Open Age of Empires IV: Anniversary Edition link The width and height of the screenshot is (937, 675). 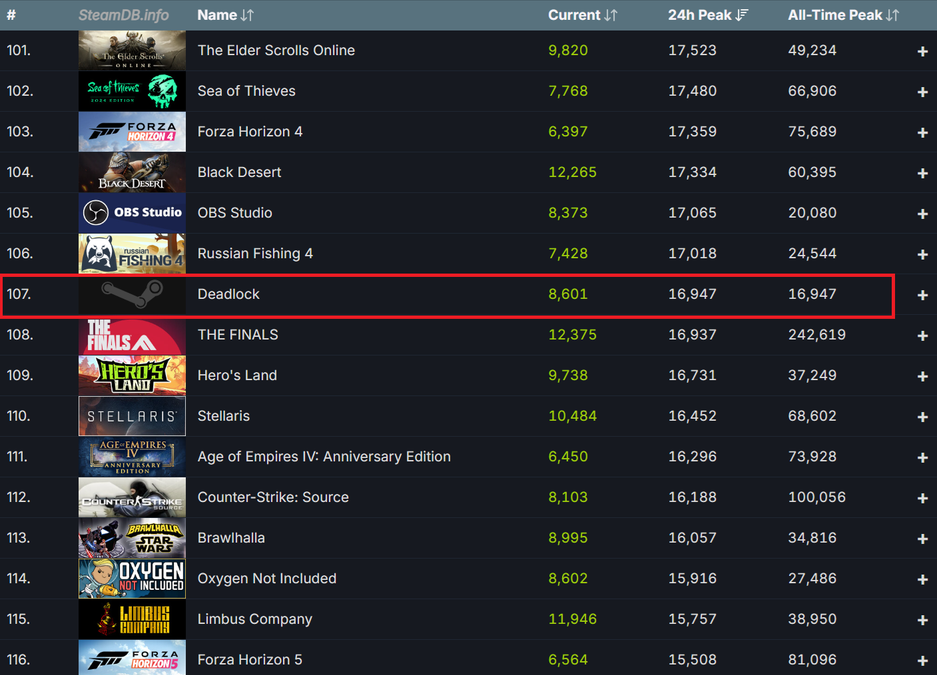tap(324, 456)
